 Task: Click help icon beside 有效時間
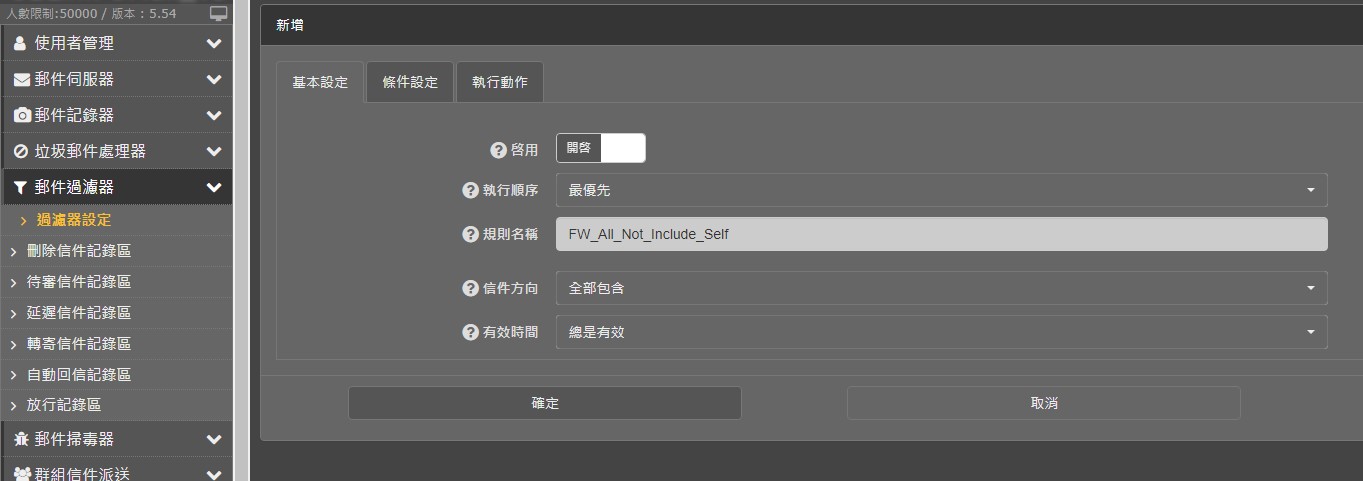coord(470,332)
